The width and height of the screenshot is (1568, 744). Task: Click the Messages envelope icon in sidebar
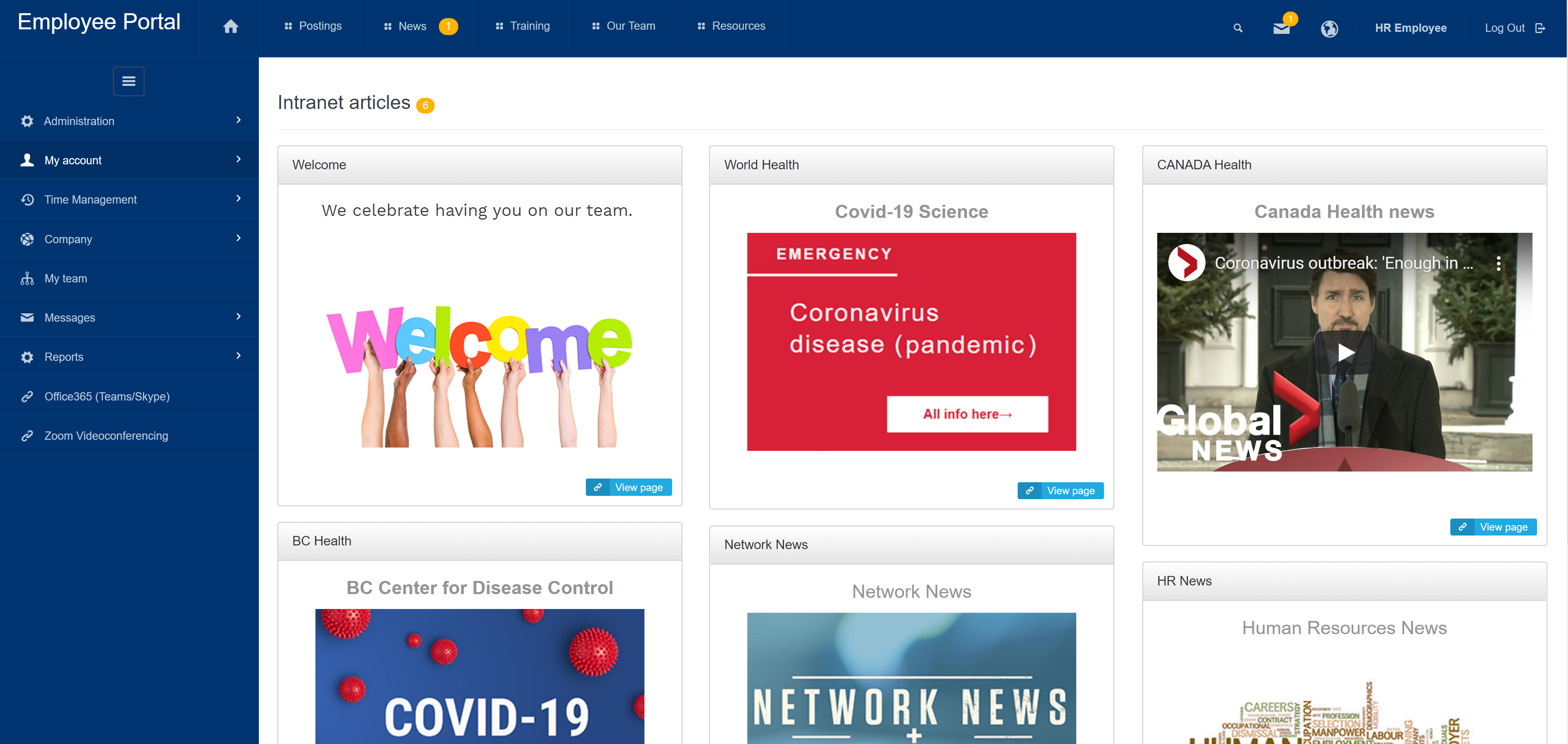point(27,317)
